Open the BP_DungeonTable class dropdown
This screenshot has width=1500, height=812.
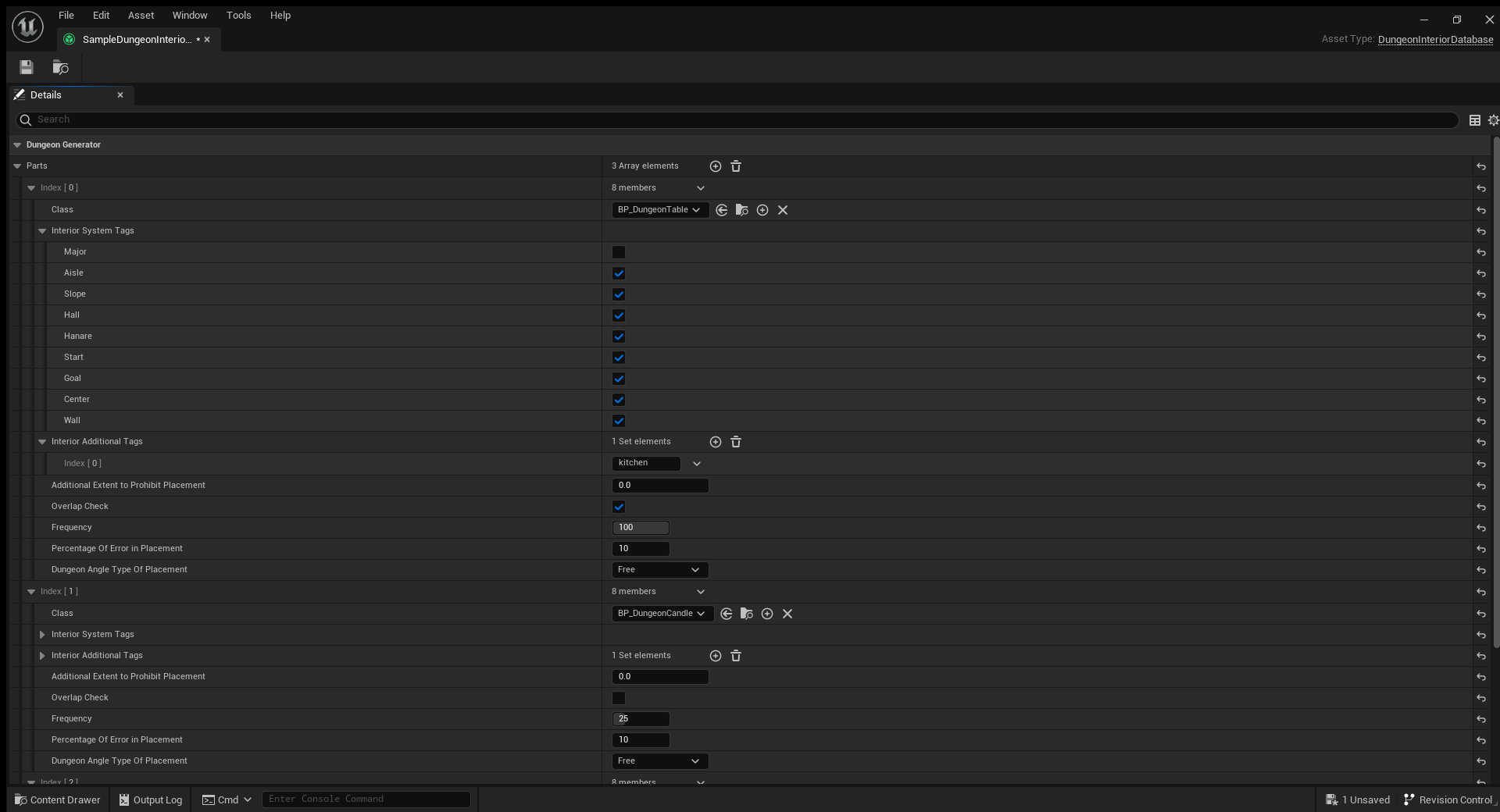coord(660,210)
